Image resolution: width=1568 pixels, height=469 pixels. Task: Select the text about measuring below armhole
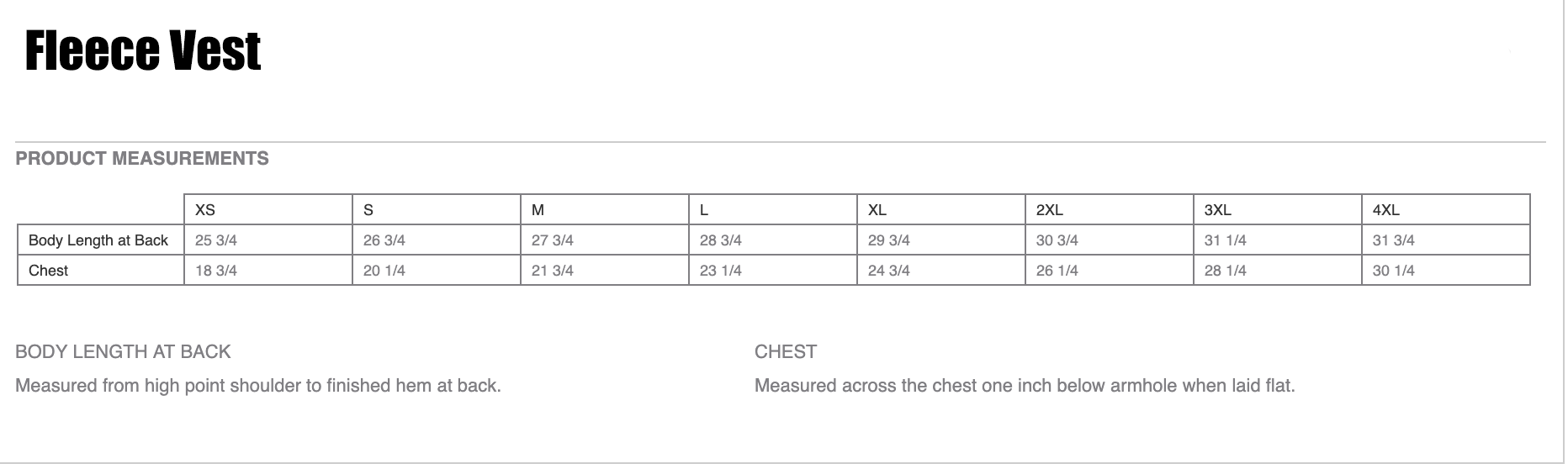tap(1025, 386)
